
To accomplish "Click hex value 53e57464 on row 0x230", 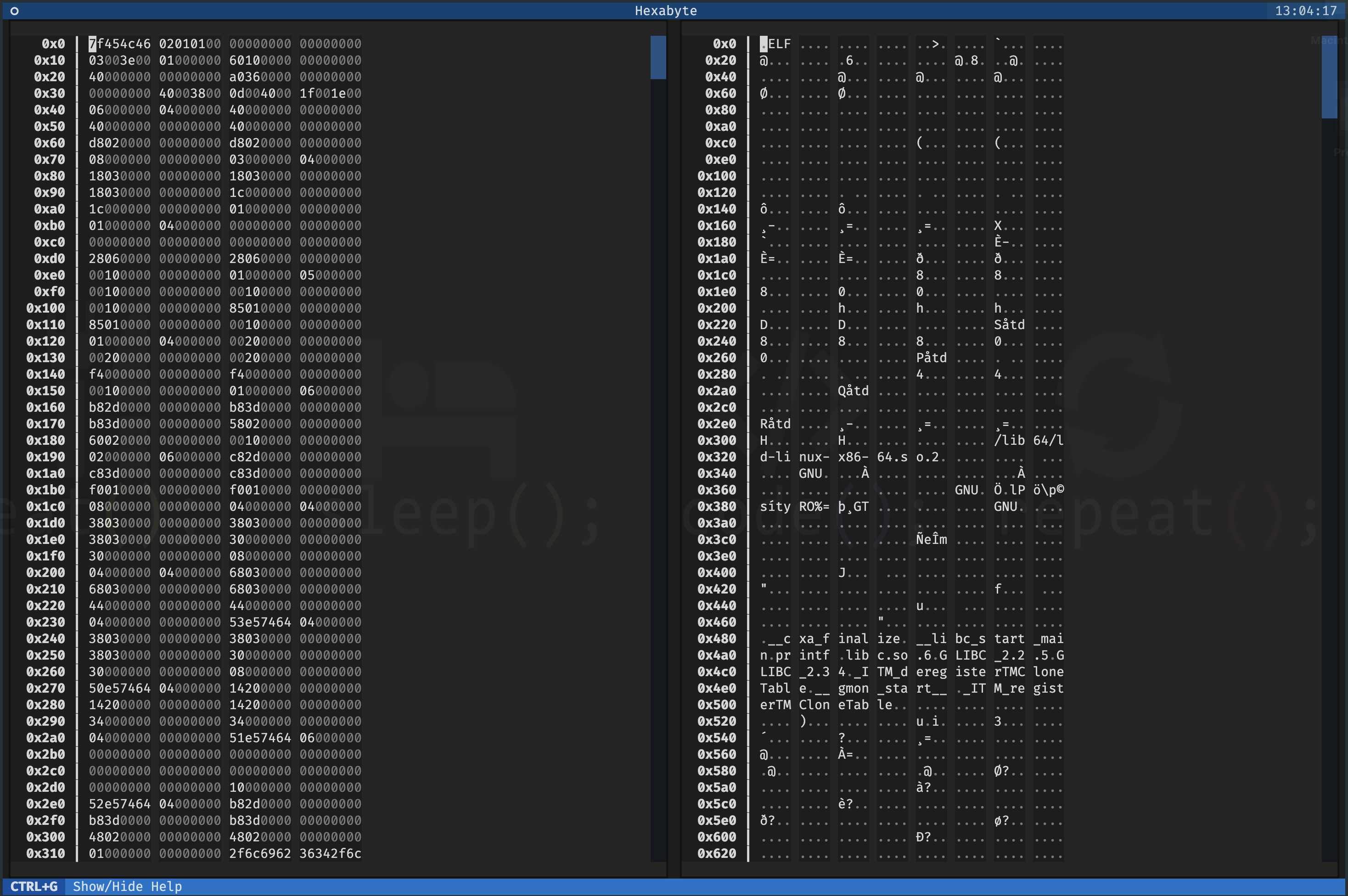I will click(260, 622).
